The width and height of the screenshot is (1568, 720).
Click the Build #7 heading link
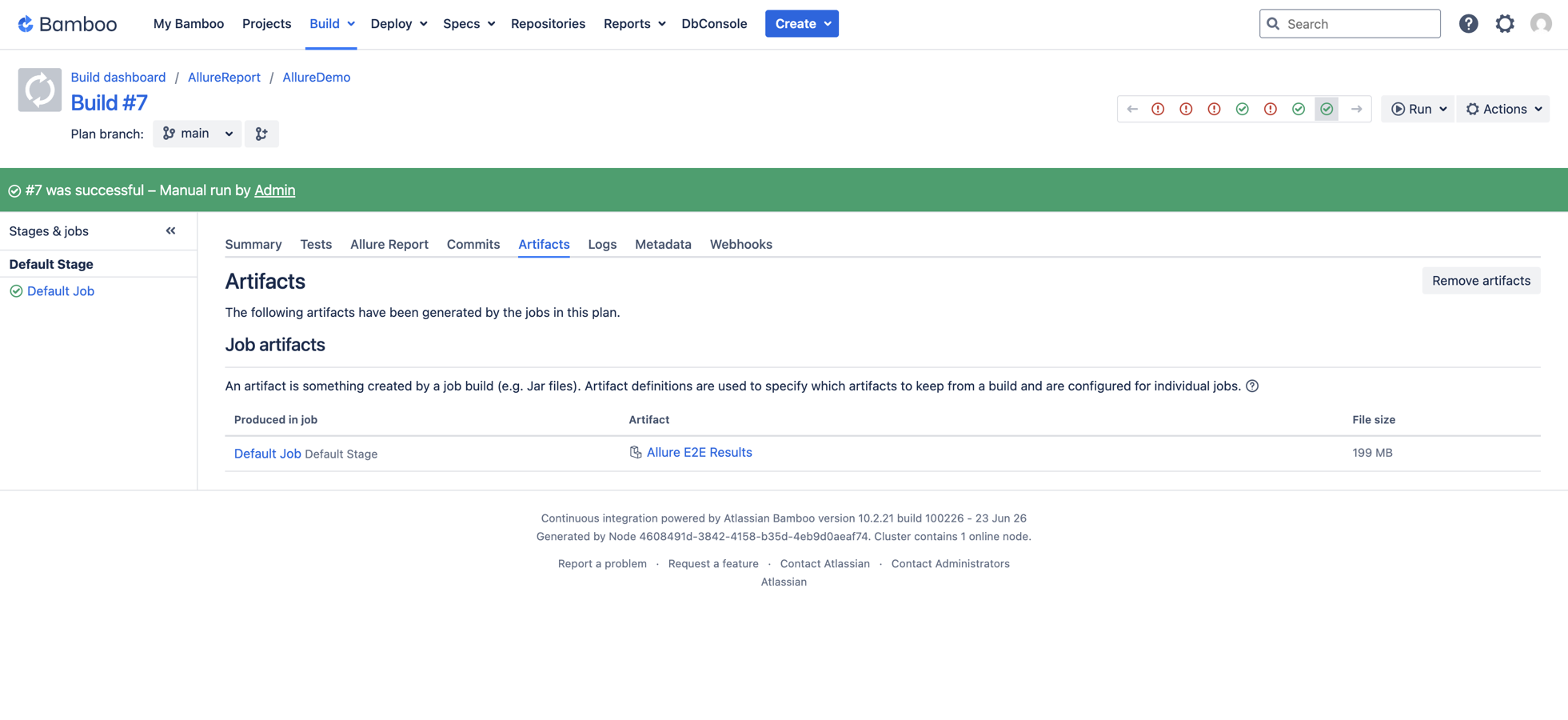[x=109, y=102]
